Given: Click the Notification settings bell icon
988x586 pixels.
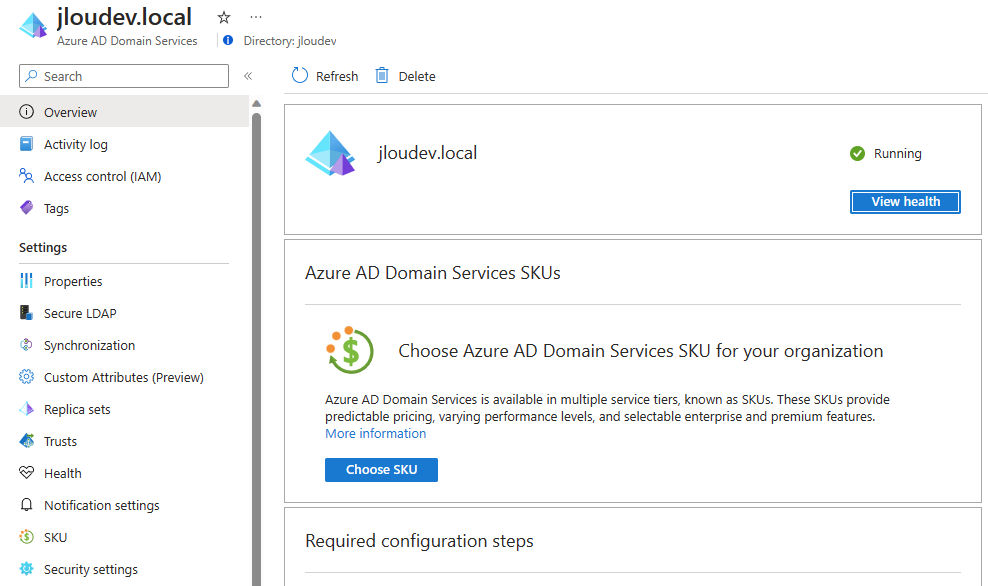Looking at the screenshot, I should (x=26, y=505).
